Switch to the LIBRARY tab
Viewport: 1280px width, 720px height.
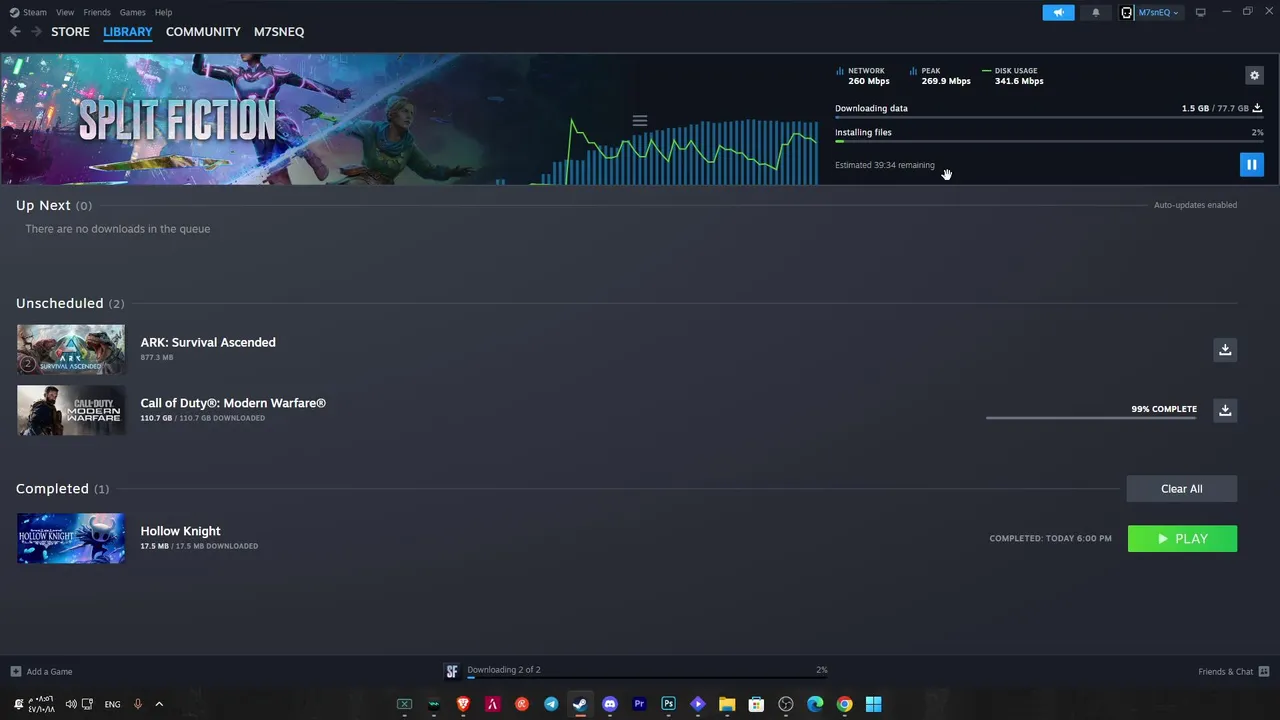128,32
